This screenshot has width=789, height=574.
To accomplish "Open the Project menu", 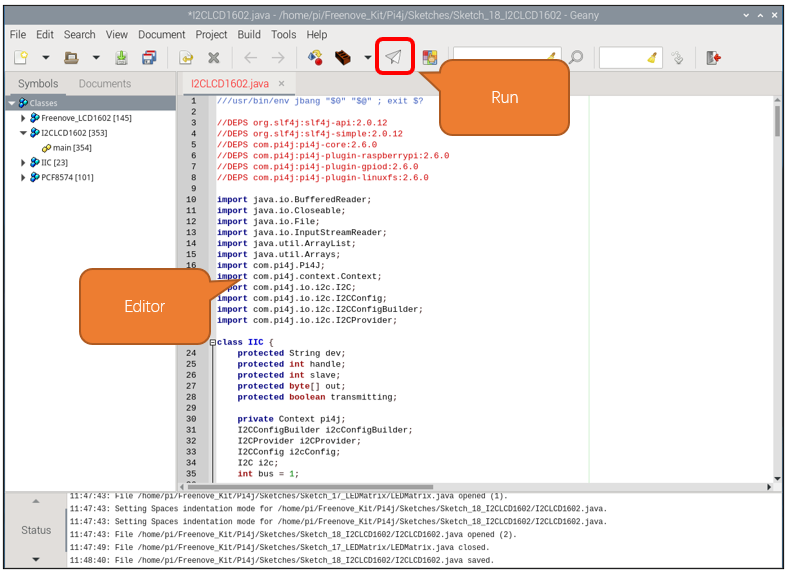I will (211, 35).
